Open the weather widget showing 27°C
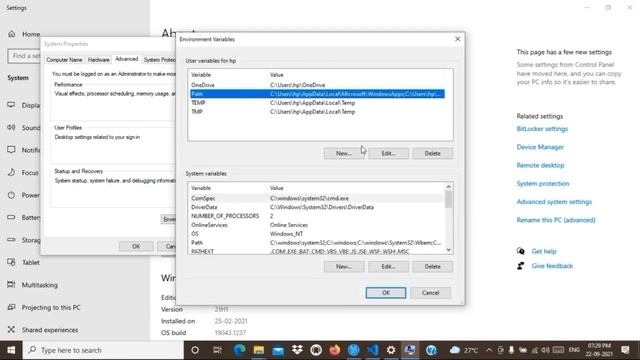 click(464, 350)
